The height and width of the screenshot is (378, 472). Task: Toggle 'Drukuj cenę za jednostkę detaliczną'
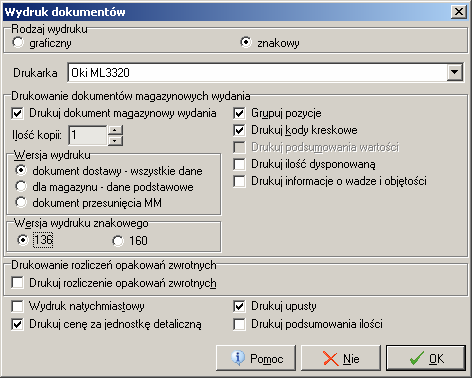pos(17,324)
